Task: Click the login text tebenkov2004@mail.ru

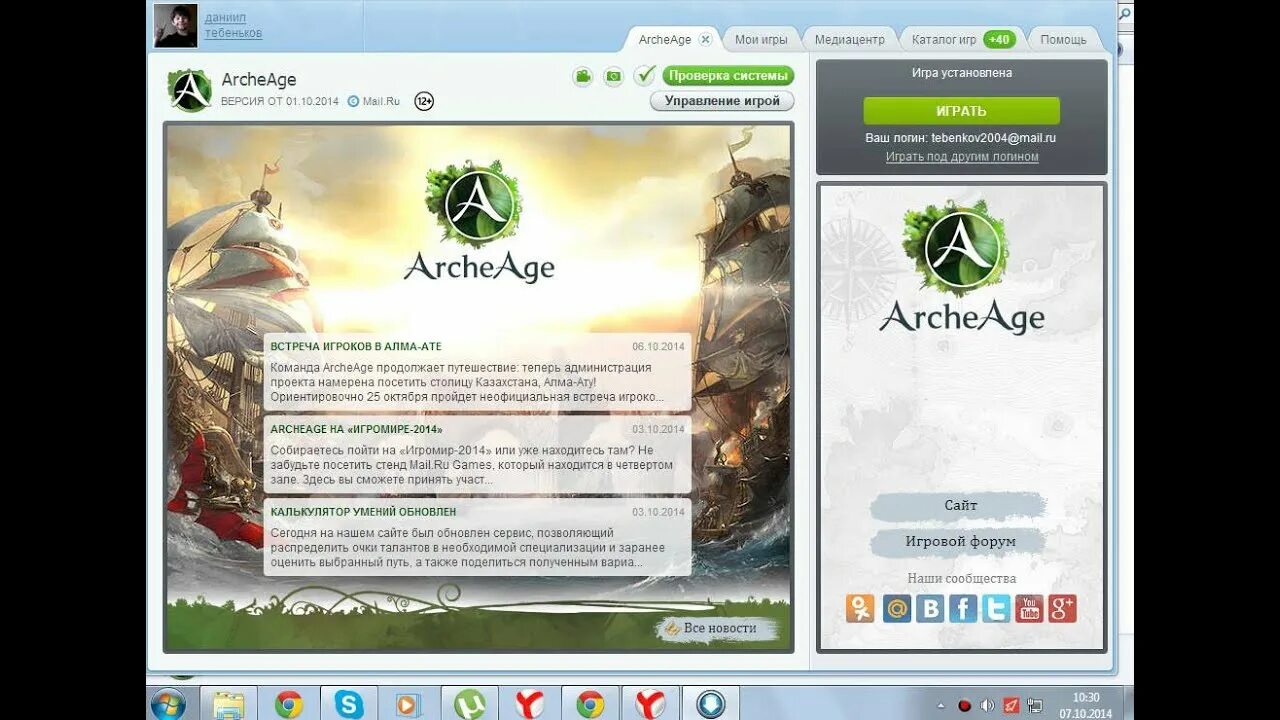Action: [993, 138]
